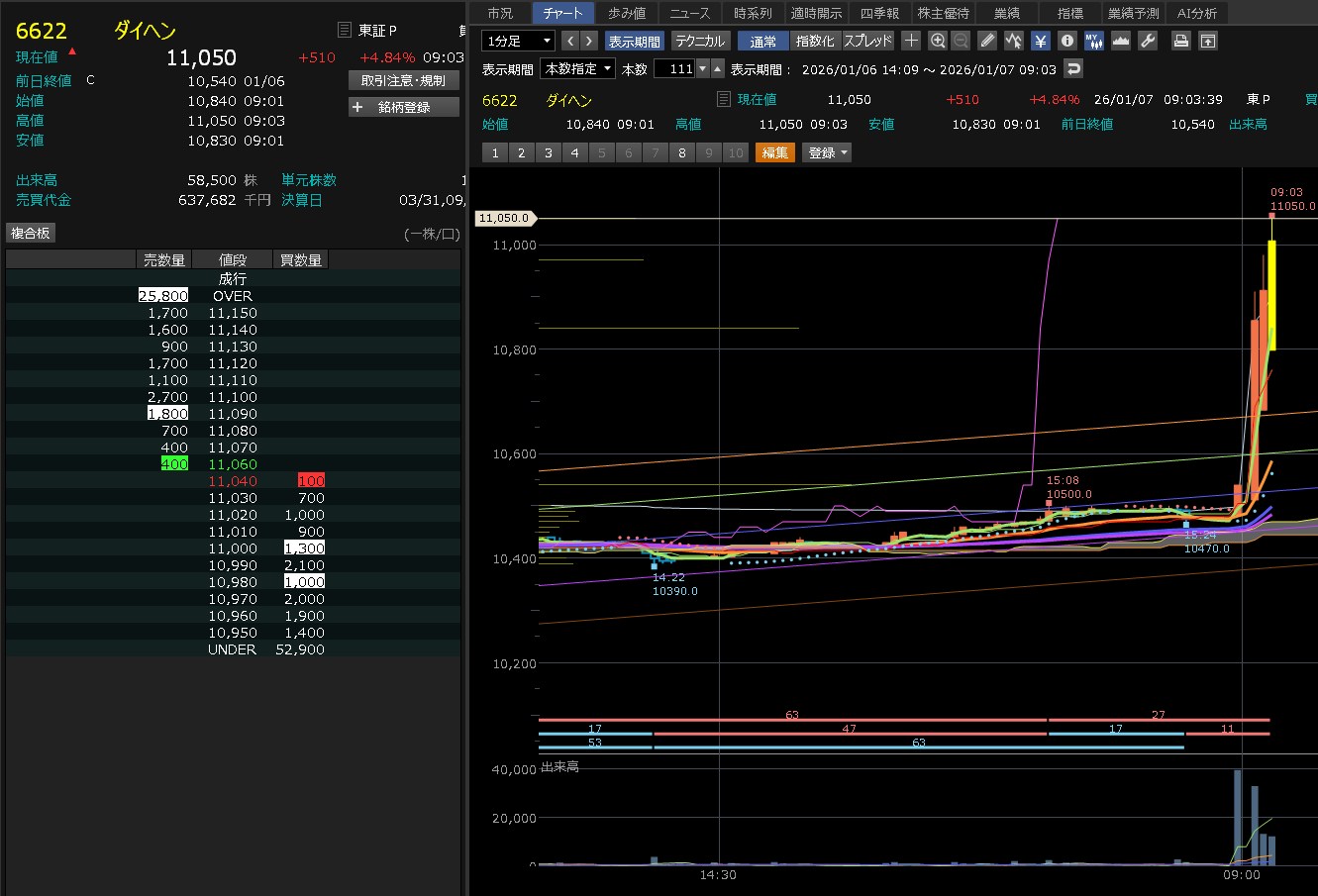Screen dimensions: 1318x896
Task: Toggle the 表示期間 button in the toolbar
Action: tap(634, 41)
